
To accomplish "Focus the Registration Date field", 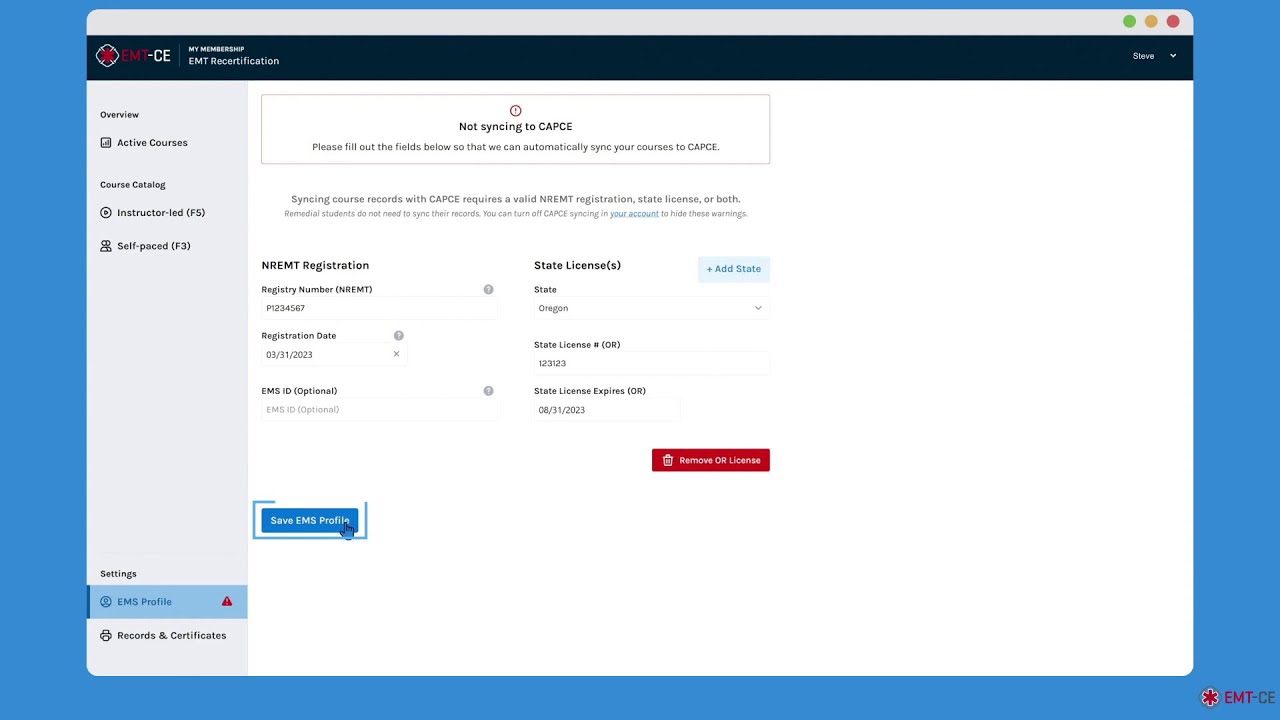I will pyautogui.click(x=333, y=355).
